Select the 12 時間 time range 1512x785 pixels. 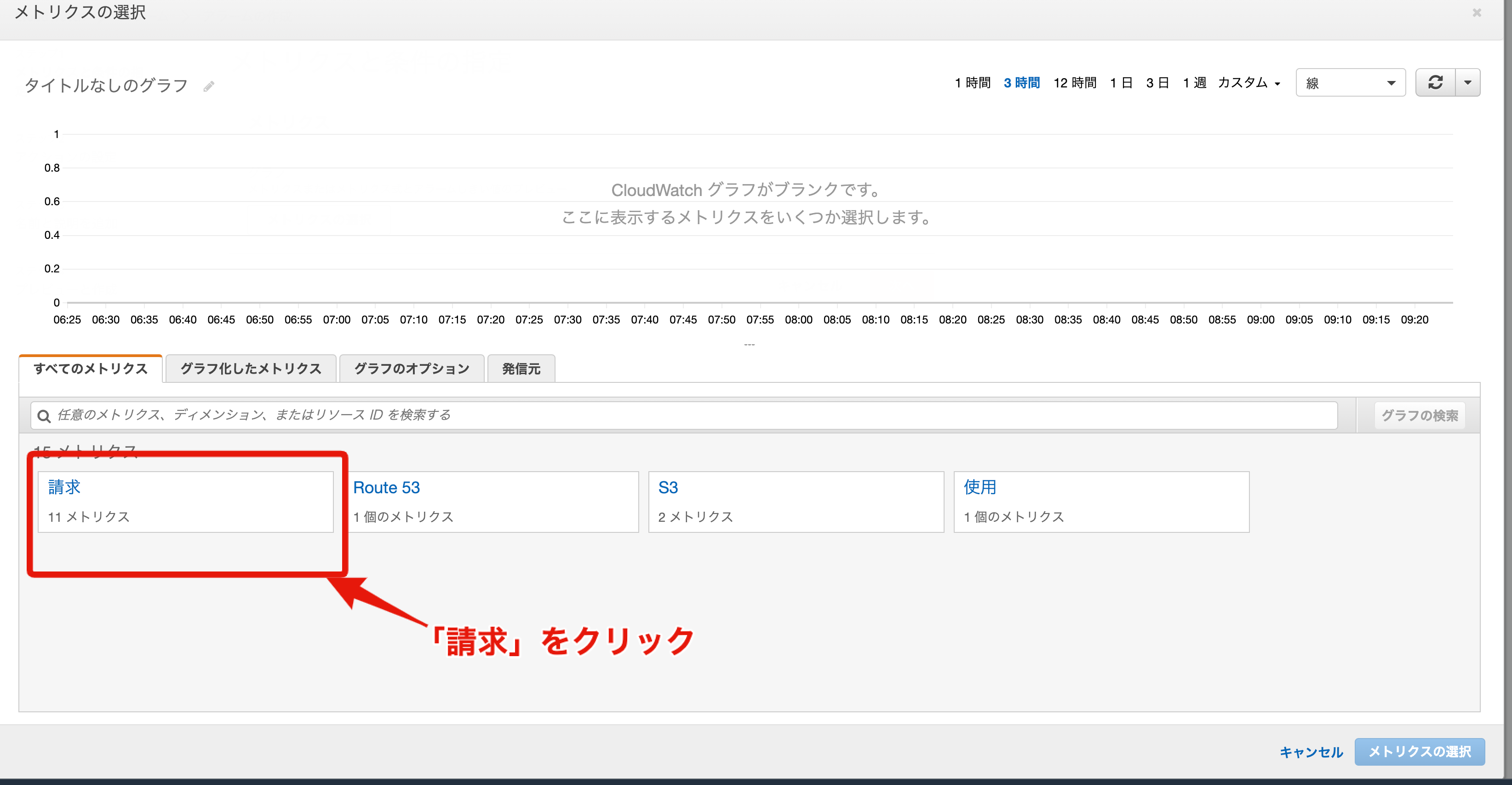point(1075,83)
